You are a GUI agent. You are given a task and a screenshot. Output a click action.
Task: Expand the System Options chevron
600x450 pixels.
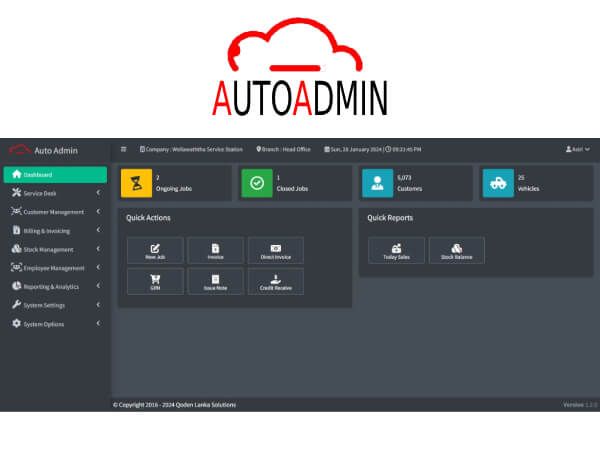point(98,323)
